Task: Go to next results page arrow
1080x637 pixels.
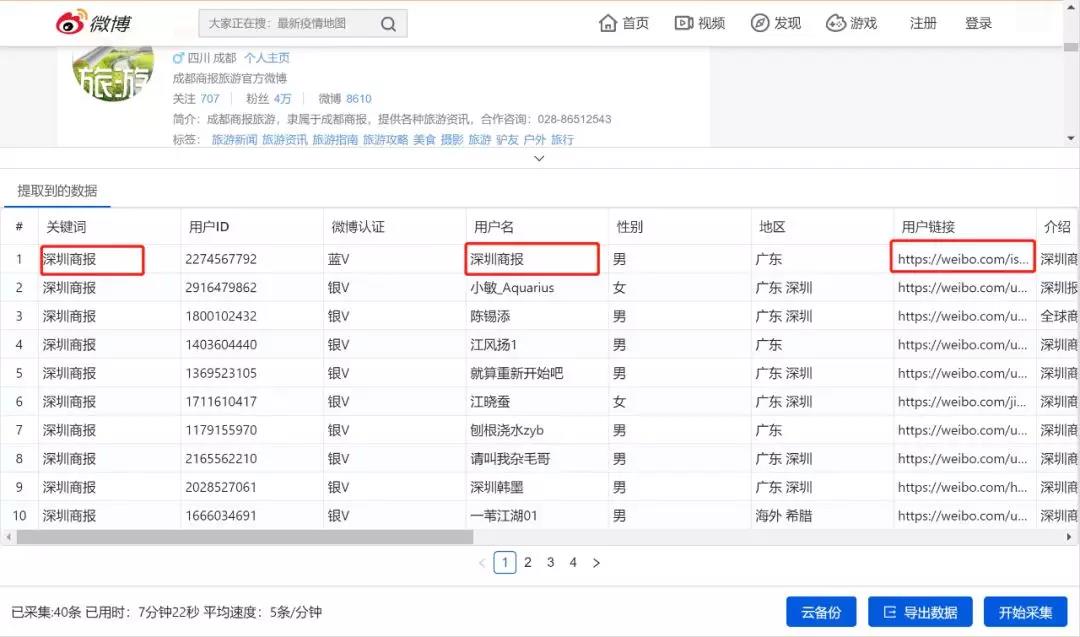Action: point(596,563)
